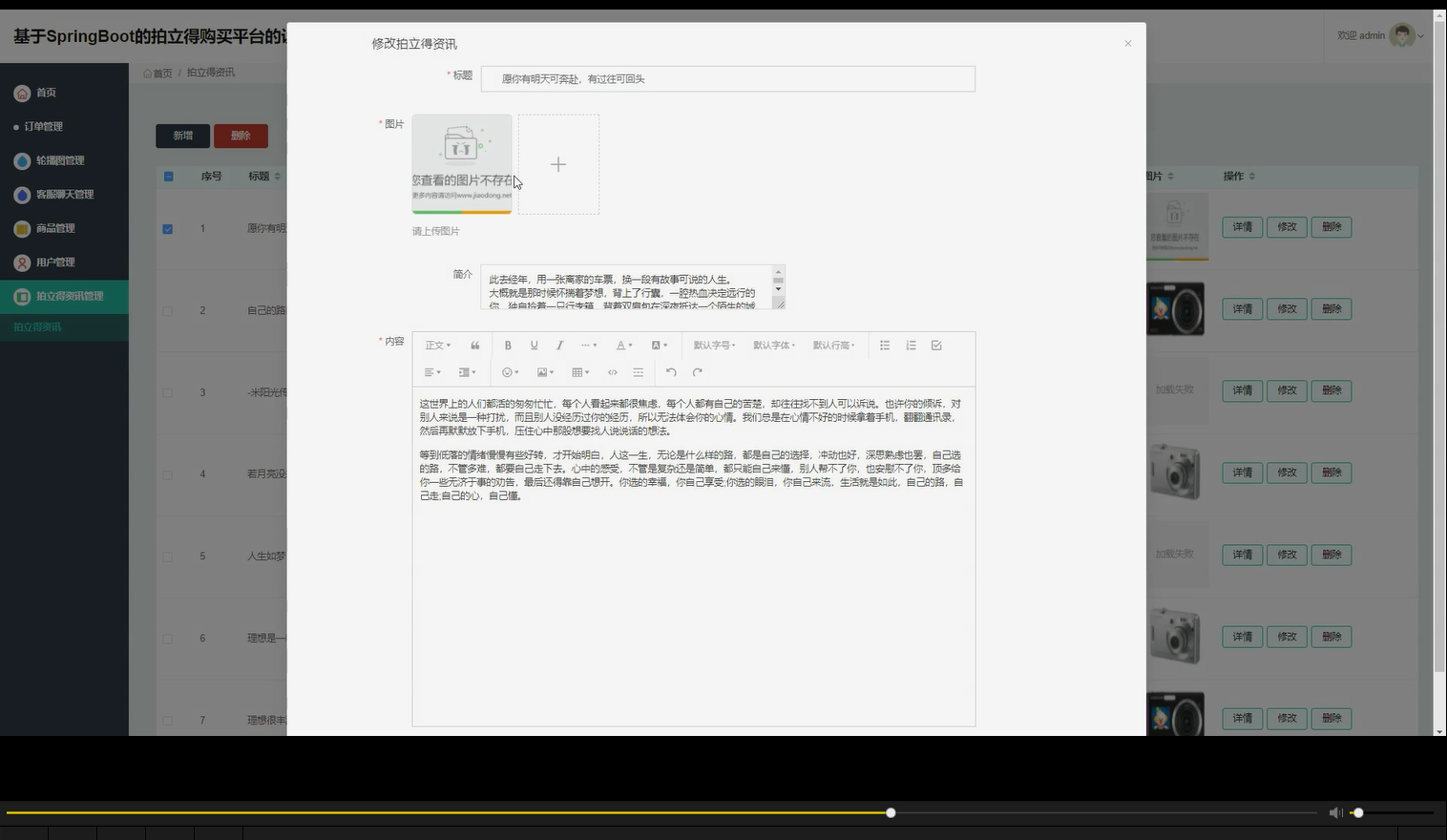This screenshot has height=840, width=1447.
Task: Expand the admin user menu arrow
Action: [x=1421, y=36]
